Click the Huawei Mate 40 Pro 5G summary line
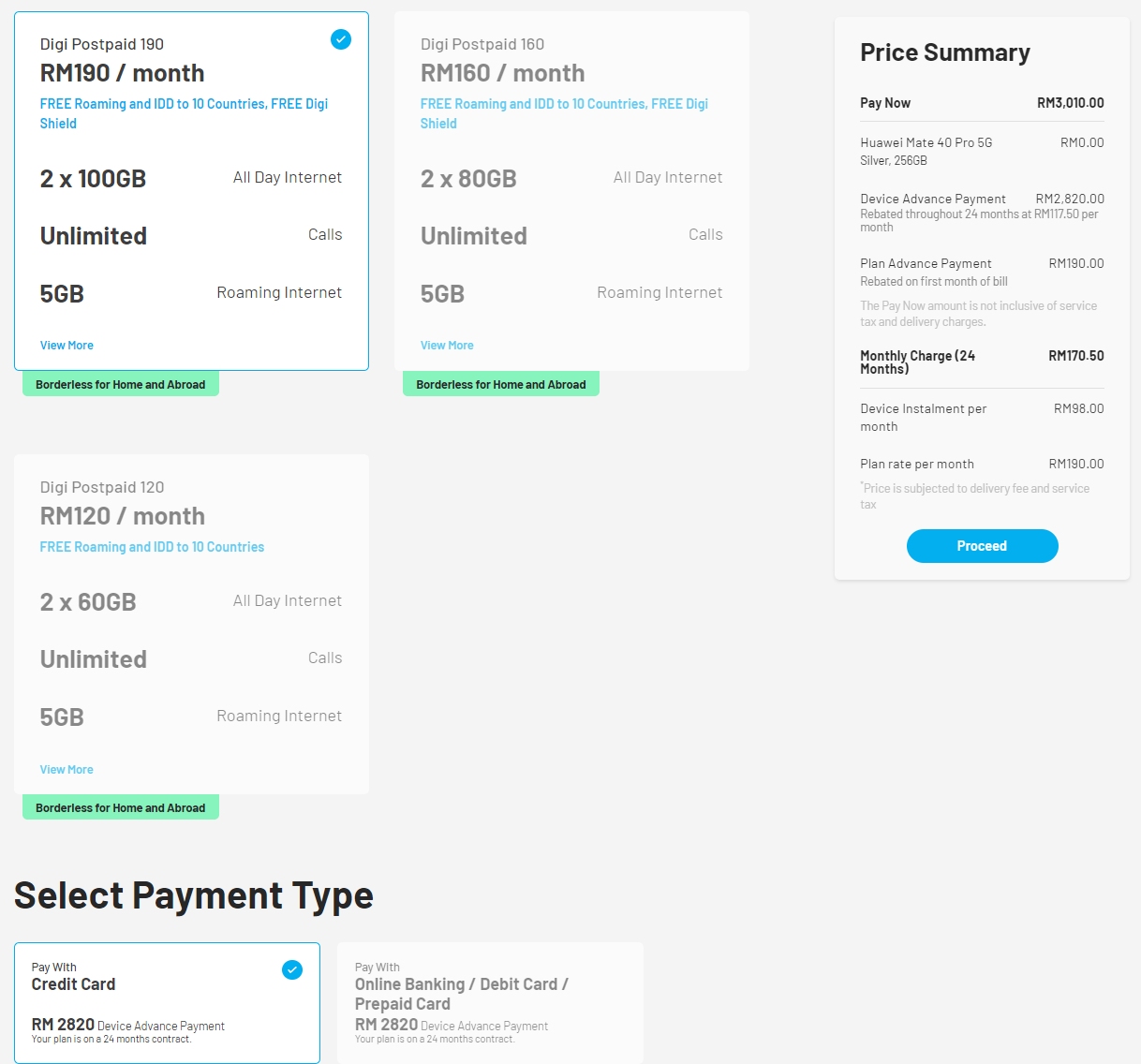Image resolution: width=1141 pixels, height=1064 pixels. 926,143
